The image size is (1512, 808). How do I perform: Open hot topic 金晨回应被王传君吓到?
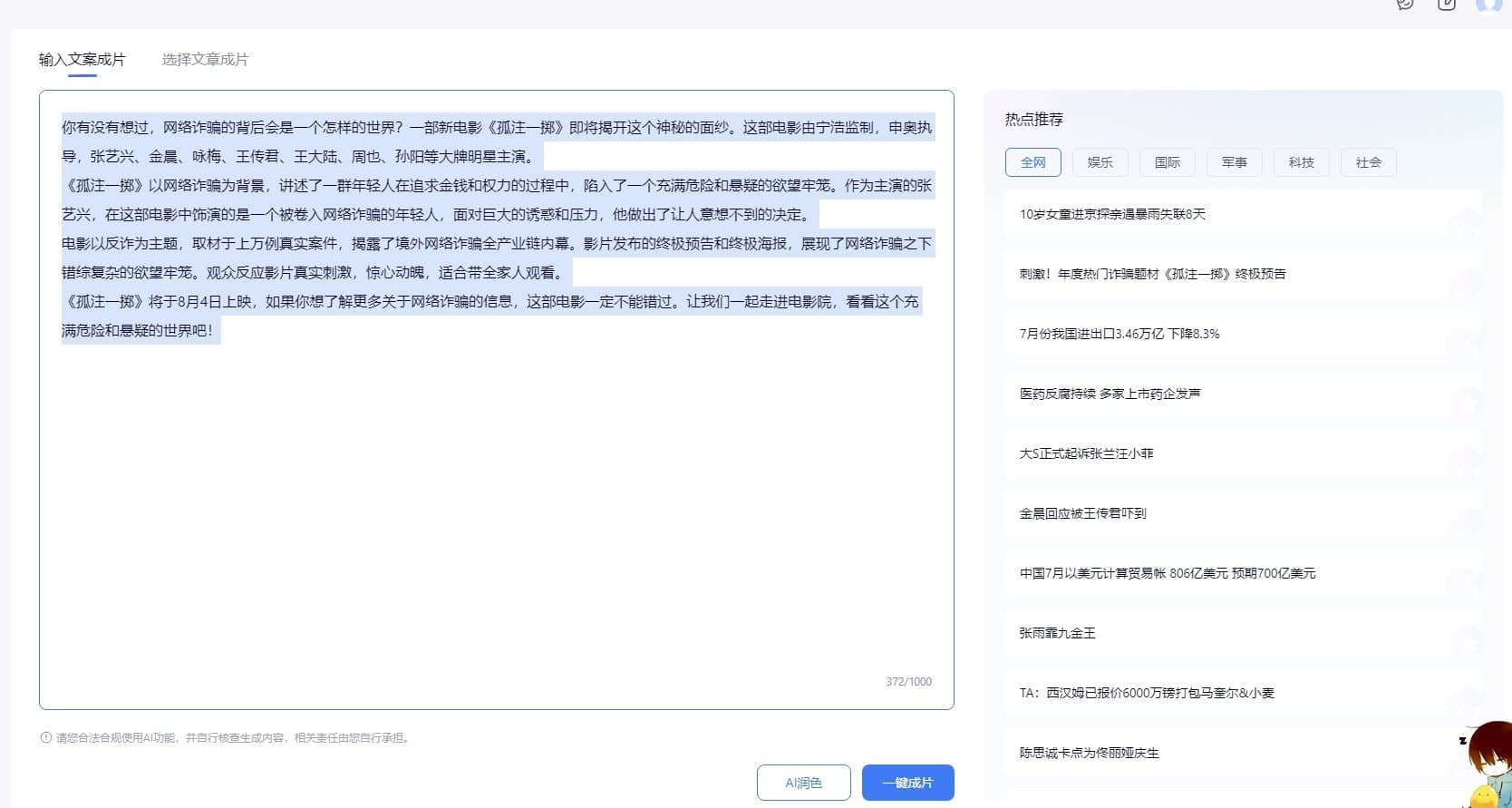coord(1244,513)
